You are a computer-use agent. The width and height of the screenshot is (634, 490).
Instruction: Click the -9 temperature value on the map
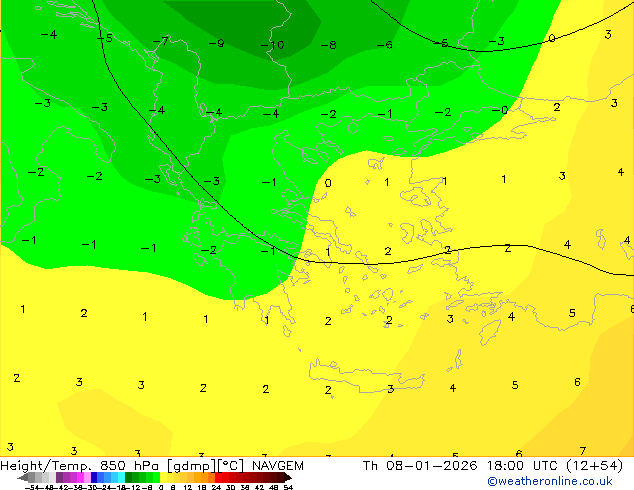(216, 43)
